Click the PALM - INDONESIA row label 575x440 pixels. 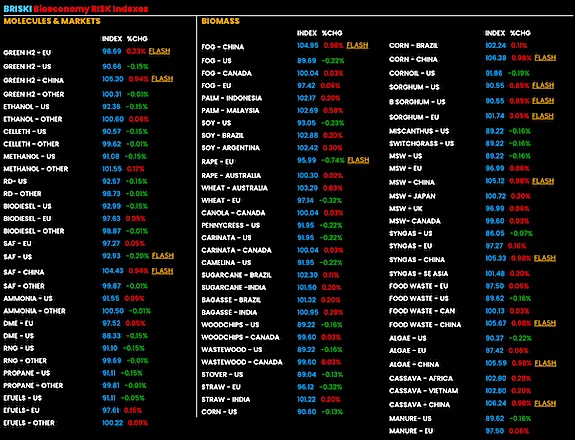click(x=232, y=98)
